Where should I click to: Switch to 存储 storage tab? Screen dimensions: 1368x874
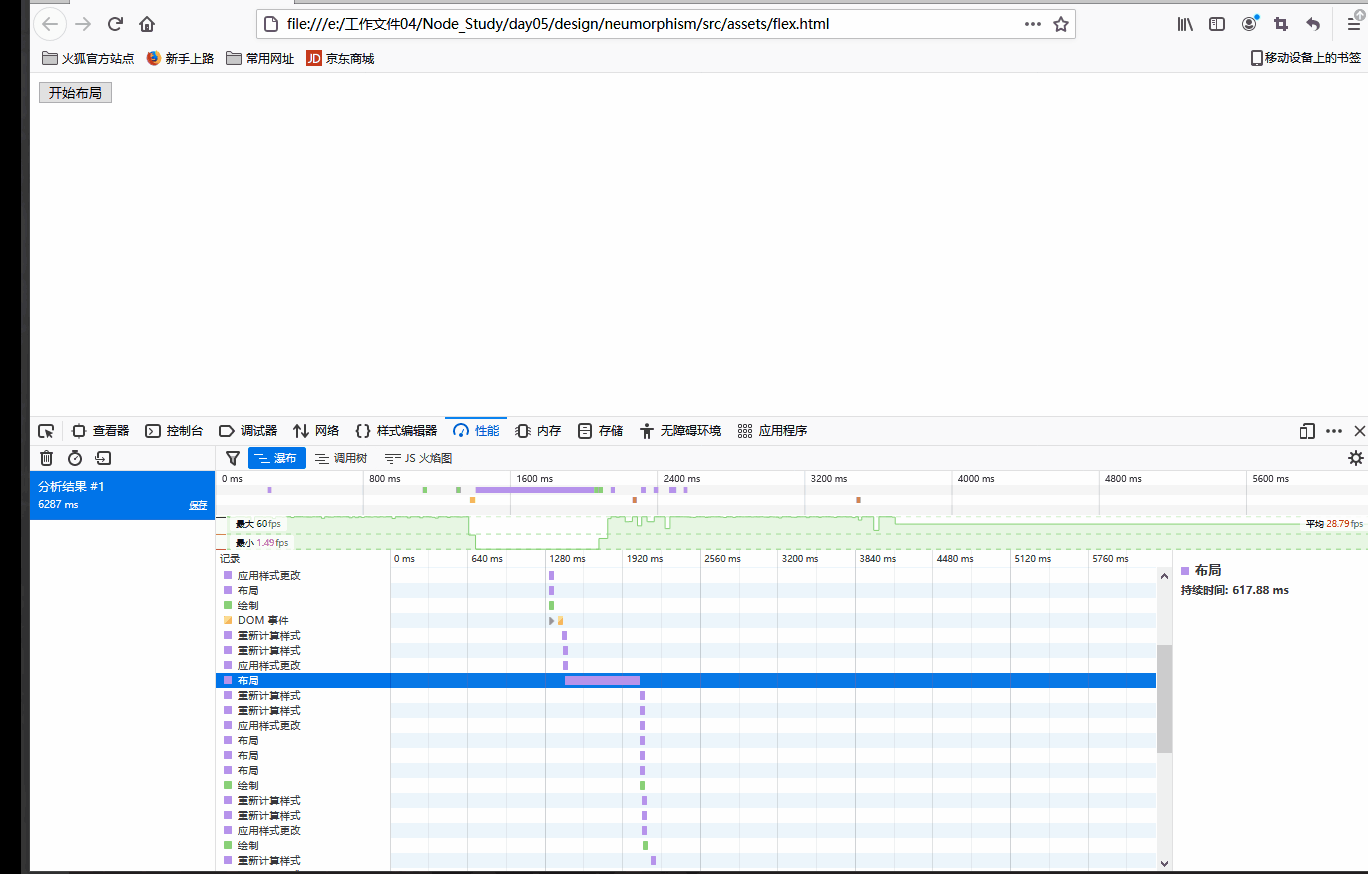point(600,431)
